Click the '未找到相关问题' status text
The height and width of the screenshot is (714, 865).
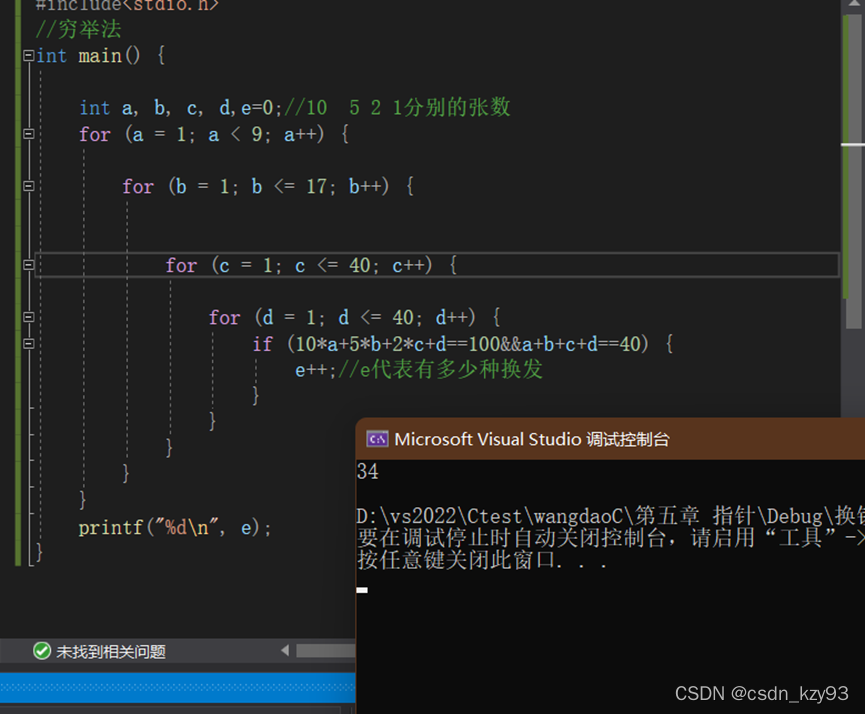(111, 652)
